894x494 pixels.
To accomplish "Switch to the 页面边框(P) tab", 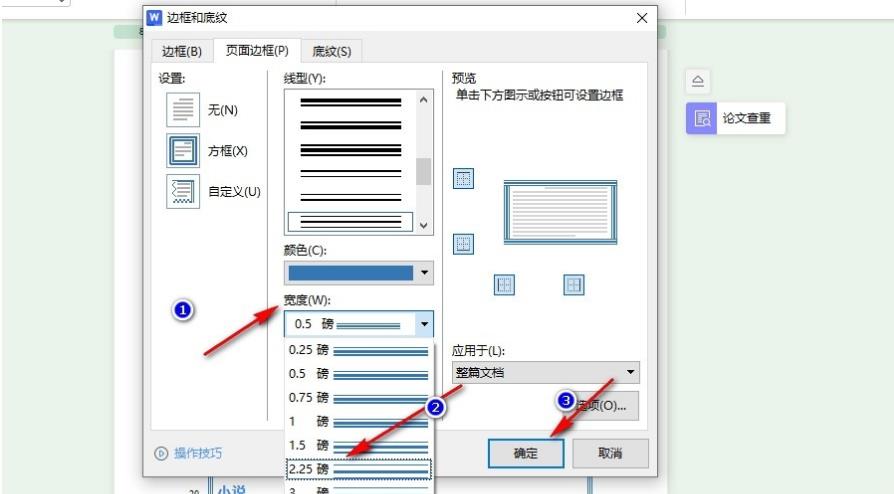I will click(x=257, y=51).
